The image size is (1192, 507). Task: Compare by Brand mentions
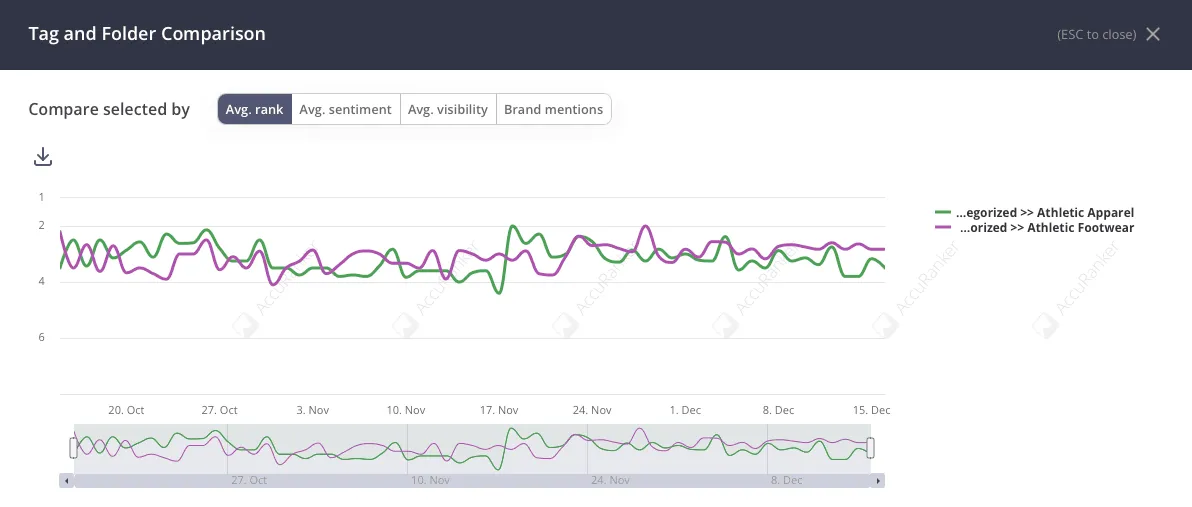coord(553,109)
